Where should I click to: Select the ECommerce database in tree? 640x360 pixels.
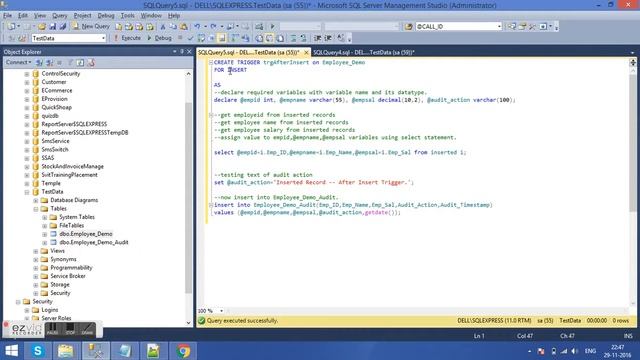tap(57, 91)
